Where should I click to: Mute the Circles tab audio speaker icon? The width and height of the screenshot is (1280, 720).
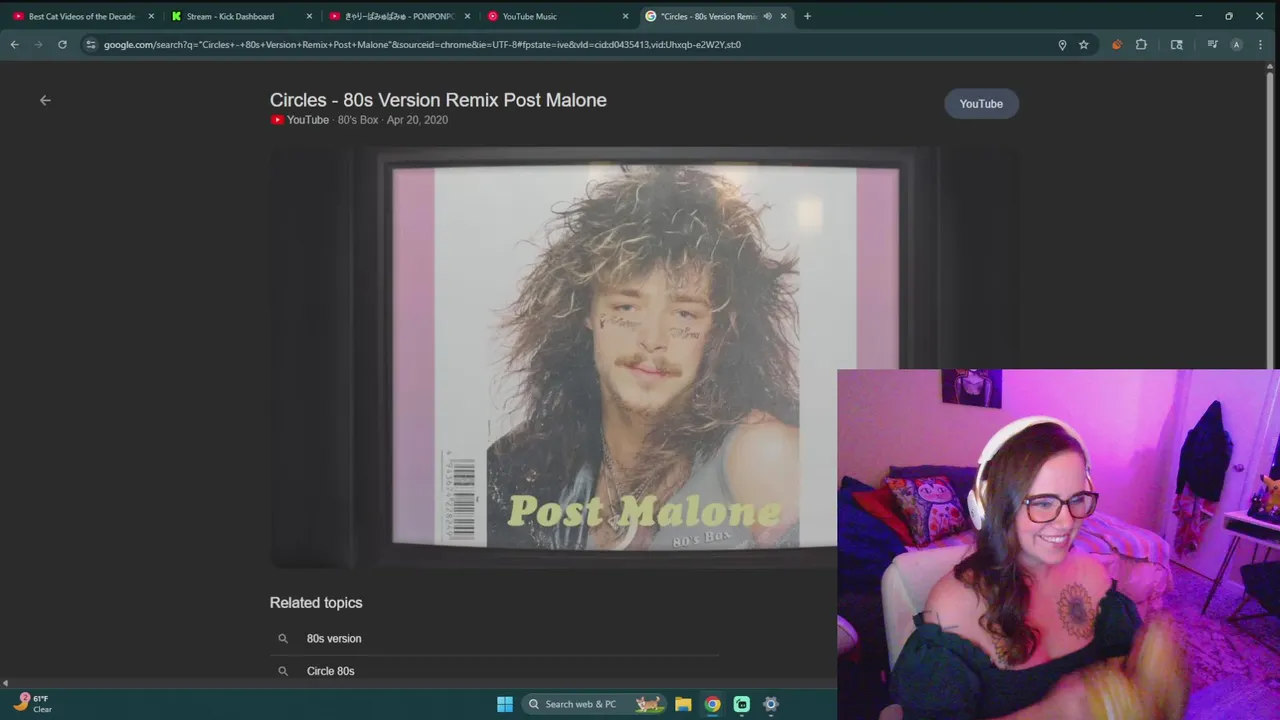click(767, 16)
